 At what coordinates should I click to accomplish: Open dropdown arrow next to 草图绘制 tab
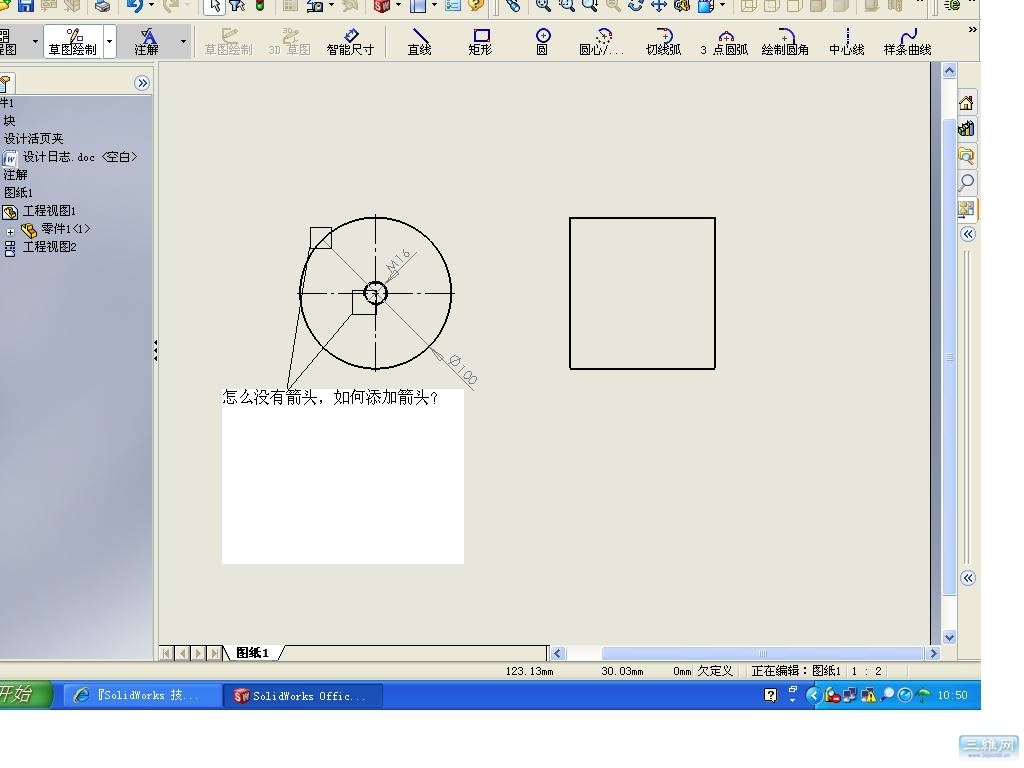pyautogui.click(x=109, y=42)
